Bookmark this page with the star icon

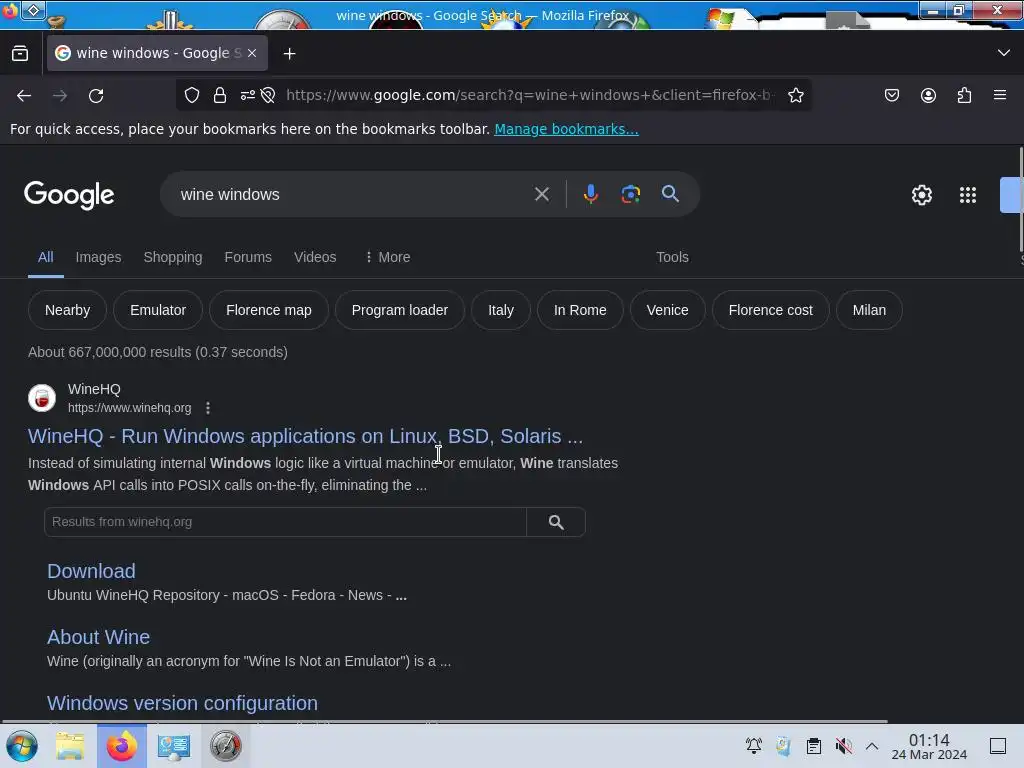click(x=795, y=95)
